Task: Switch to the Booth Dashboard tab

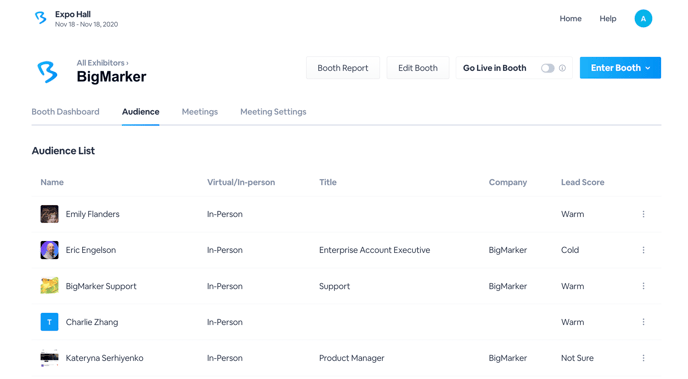Action: click(x=65, y=112)
